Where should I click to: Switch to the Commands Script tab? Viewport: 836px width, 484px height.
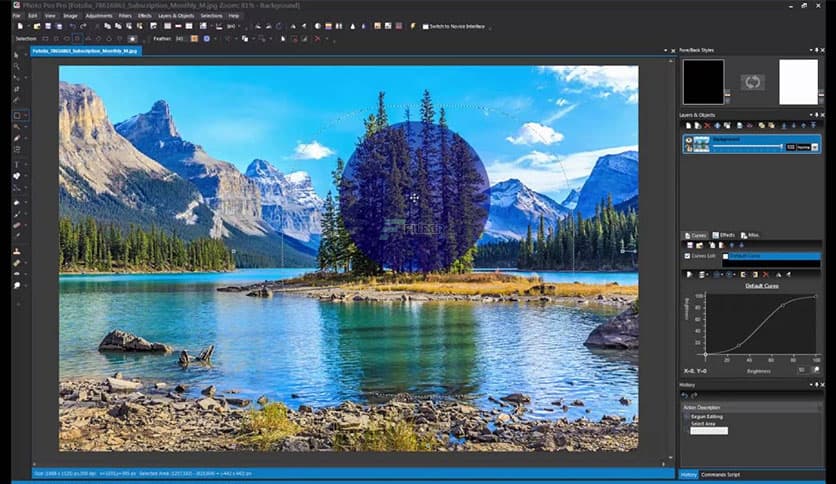(720, 474)
